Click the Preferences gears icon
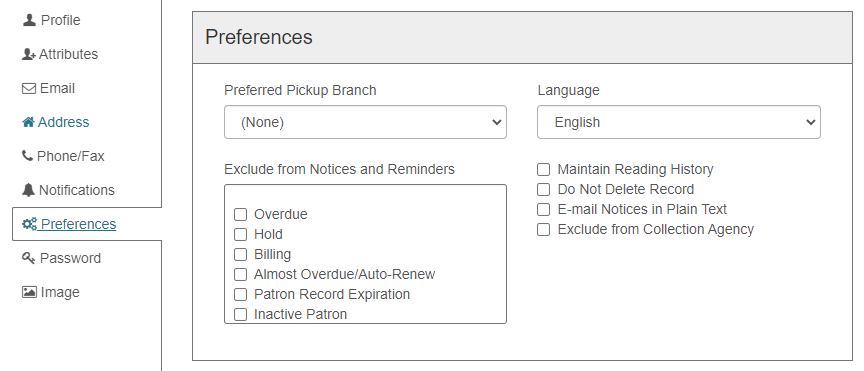 29,224
